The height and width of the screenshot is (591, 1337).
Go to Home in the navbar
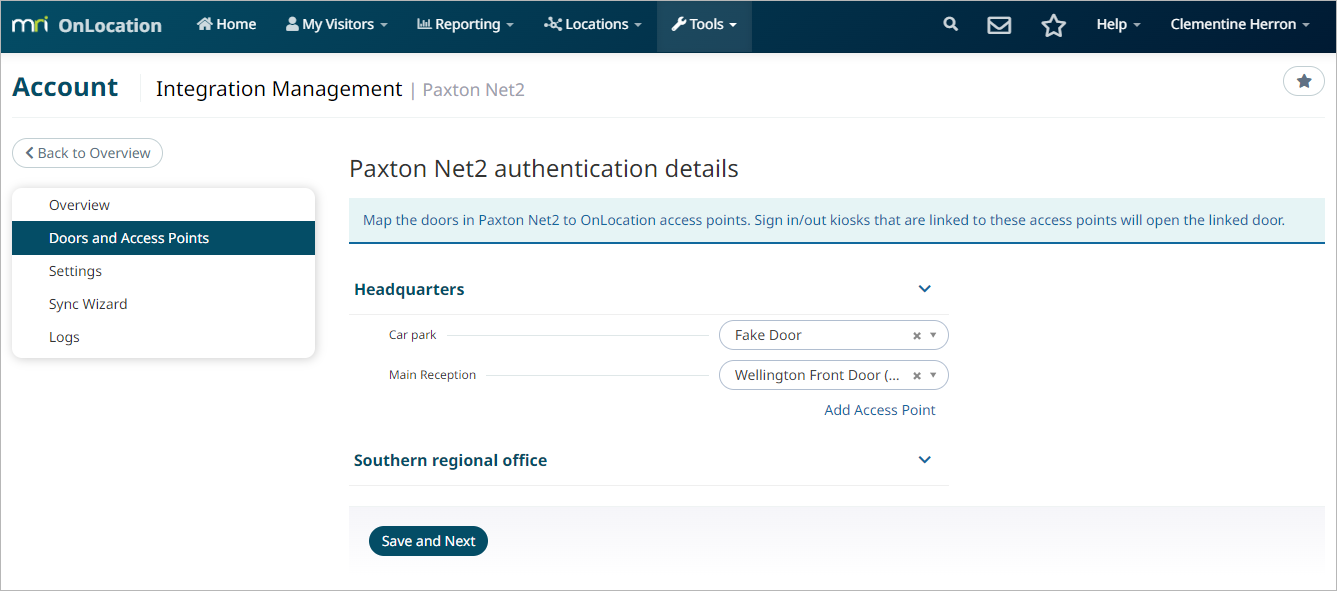pos(227,25)
